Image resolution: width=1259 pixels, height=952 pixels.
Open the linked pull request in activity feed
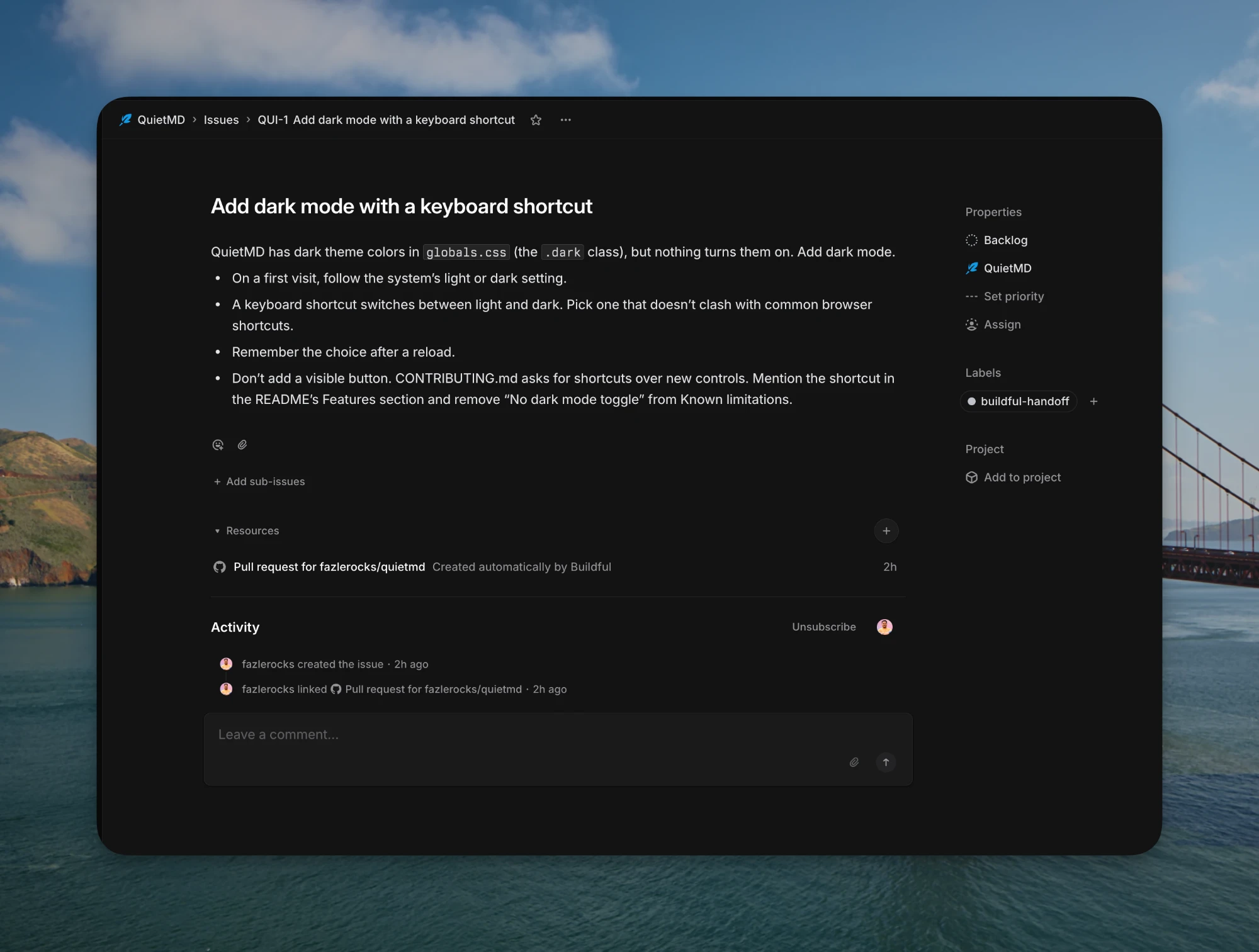pyautogui.click(x=426, y=689)
